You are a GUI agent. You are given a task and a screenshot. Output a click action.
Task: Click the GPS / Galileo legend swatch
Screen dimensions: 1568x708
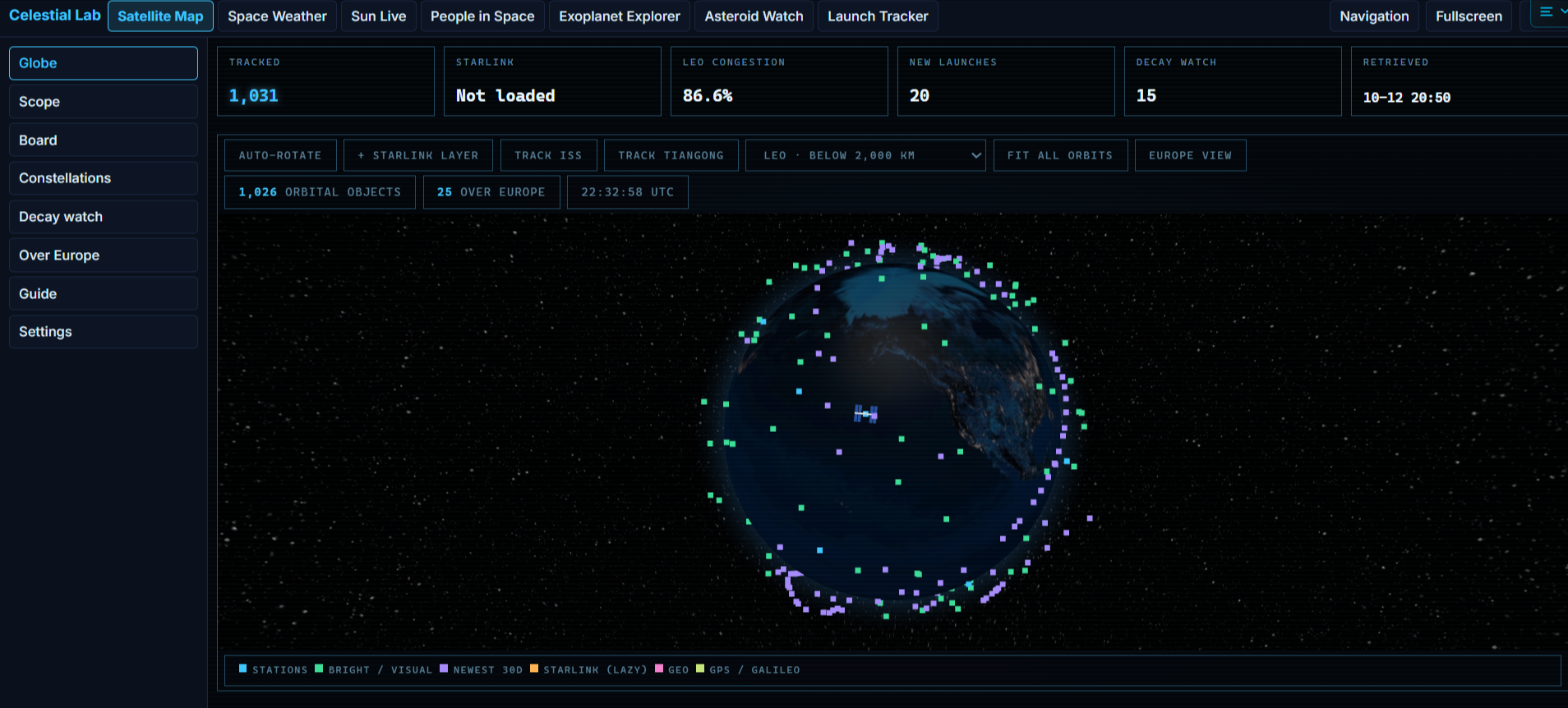pyautogui.click(x=700, y=669)
